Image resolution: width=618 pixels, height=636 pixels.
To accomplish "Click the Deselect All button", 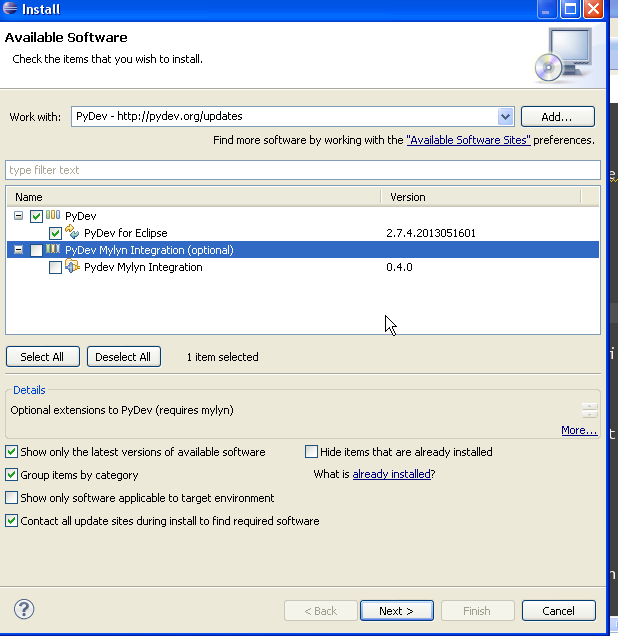I will coord(124,357).
